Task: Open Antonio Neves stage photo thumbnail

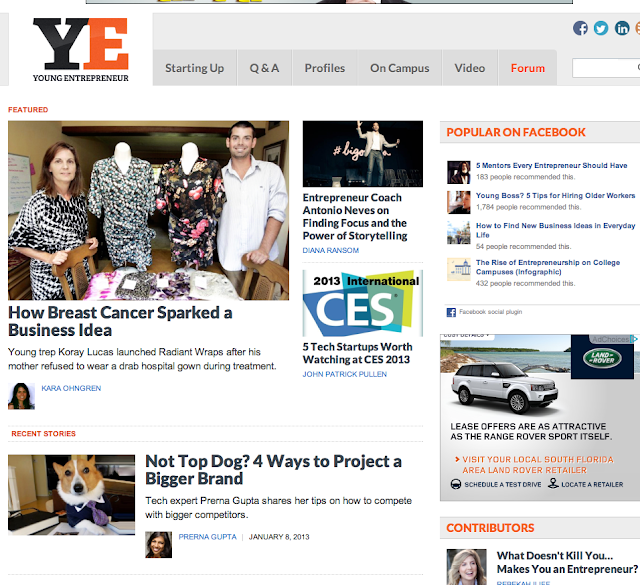Action: tap(363, 154)
